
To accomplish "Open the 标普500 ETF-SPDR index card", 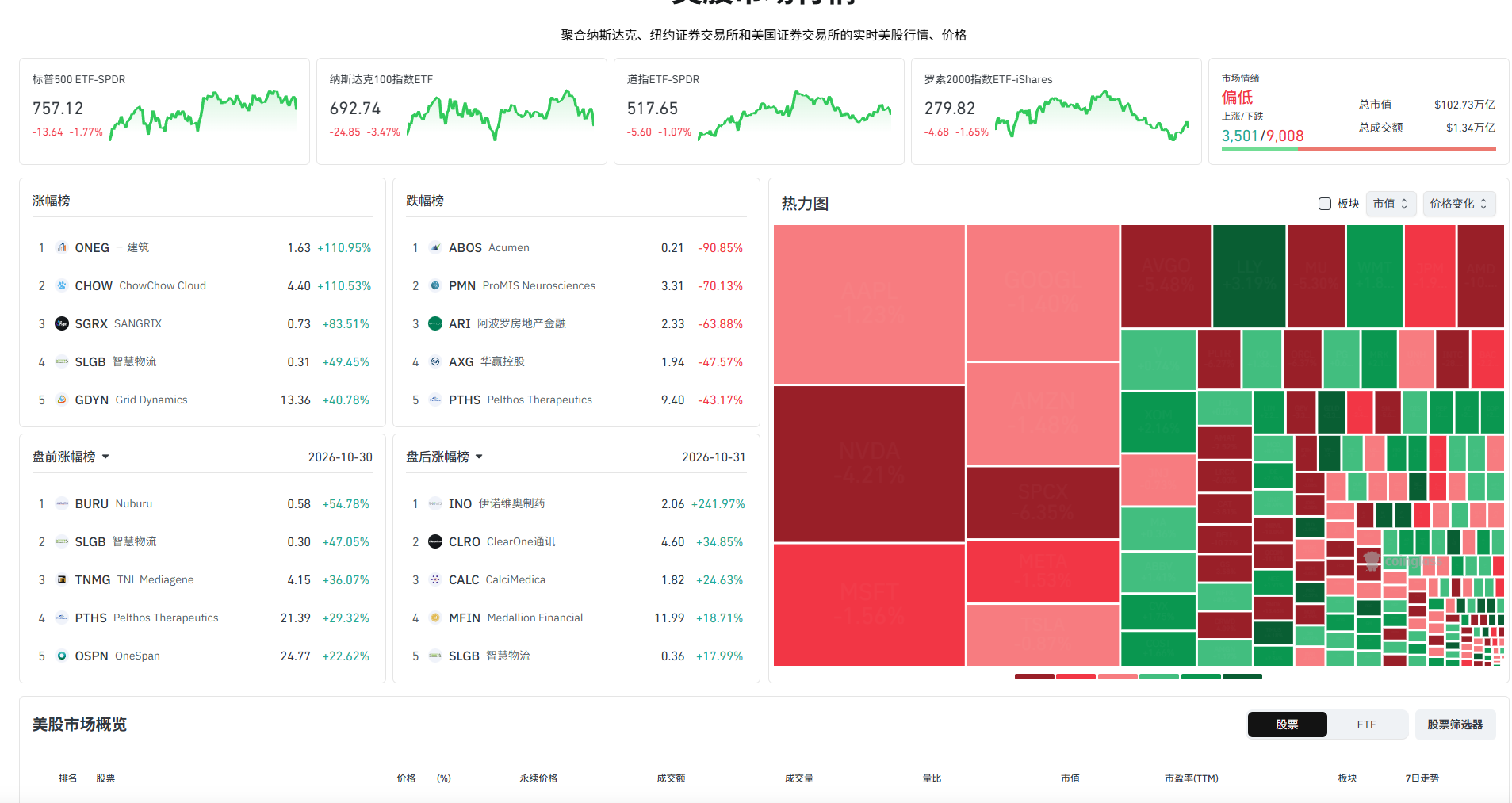I will (164, 111).
